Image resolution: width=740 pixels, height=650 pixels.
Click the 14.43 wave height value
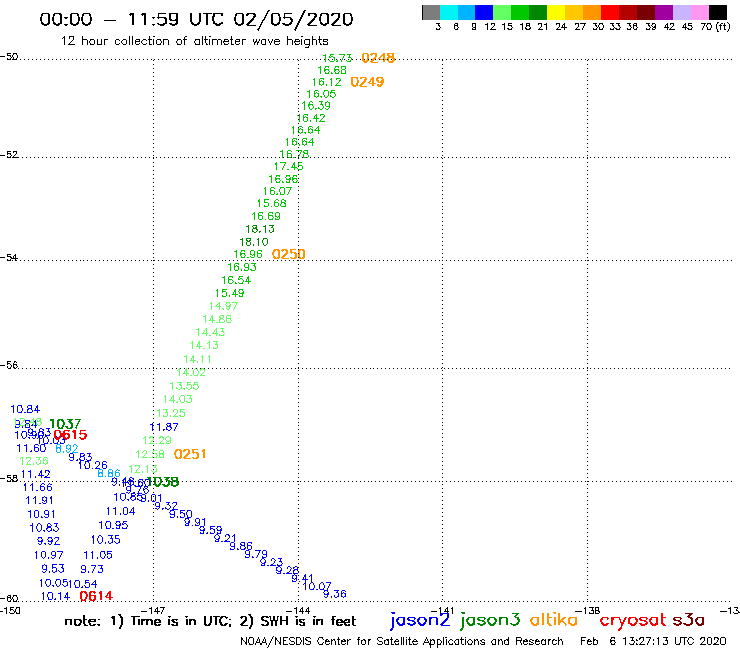click(210, 332)
